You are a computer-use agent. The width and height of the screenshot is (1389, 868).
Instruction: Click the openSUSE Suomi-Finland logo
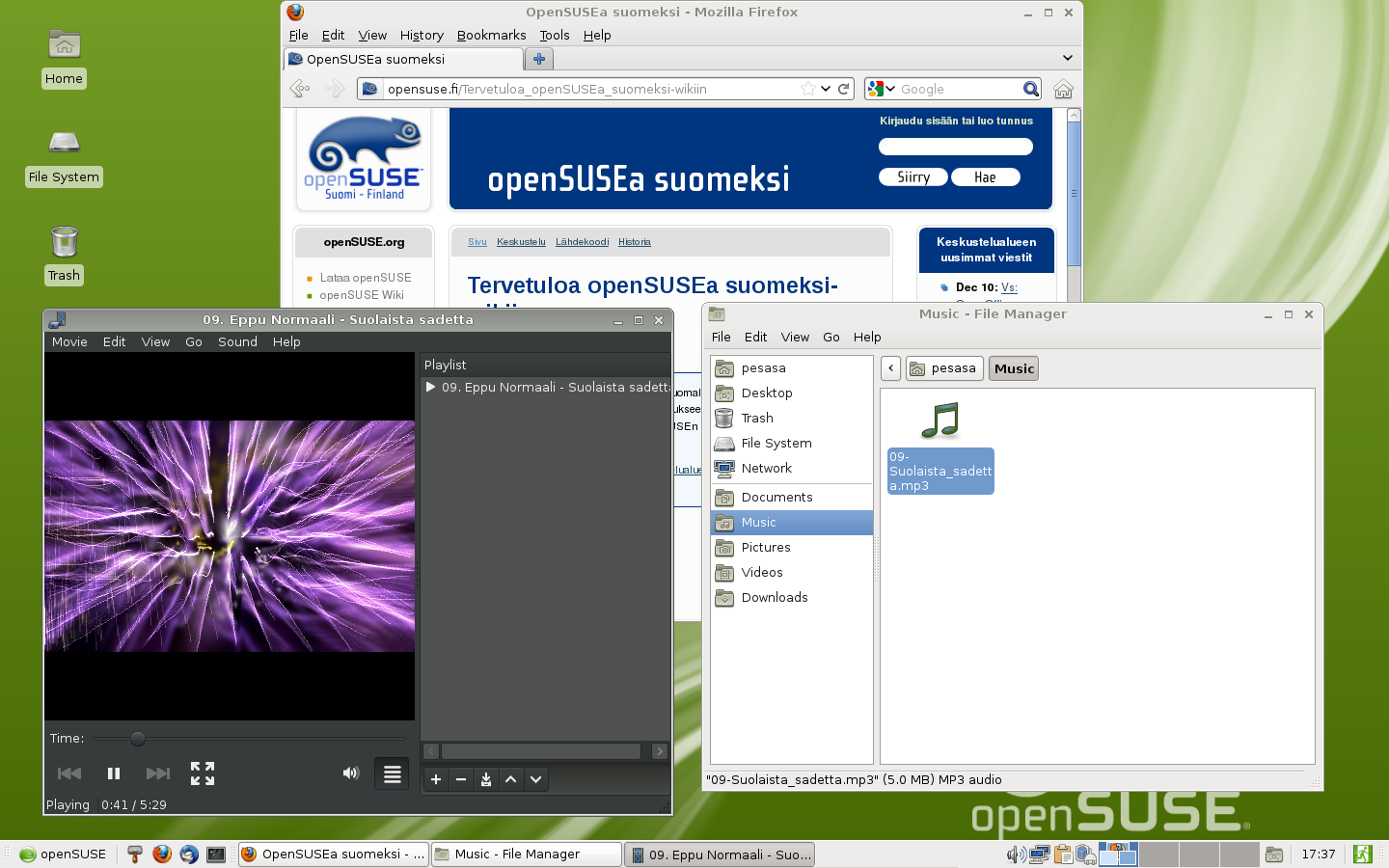364,158
